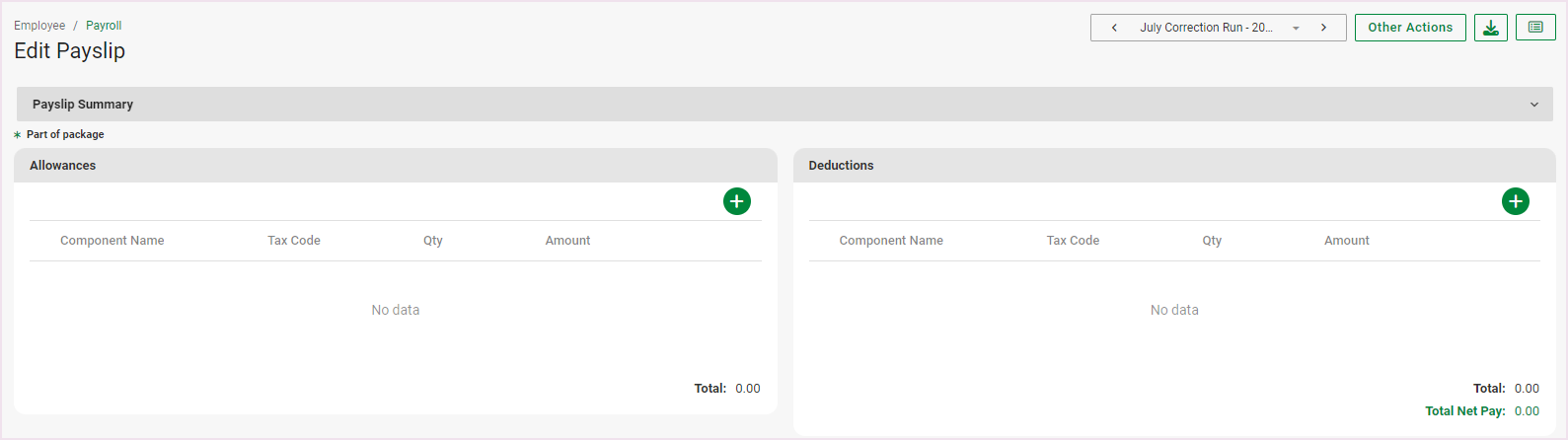Click Tax Code header in Allowances table
The width and height of the screenshot is (1568, 440).
294,241
